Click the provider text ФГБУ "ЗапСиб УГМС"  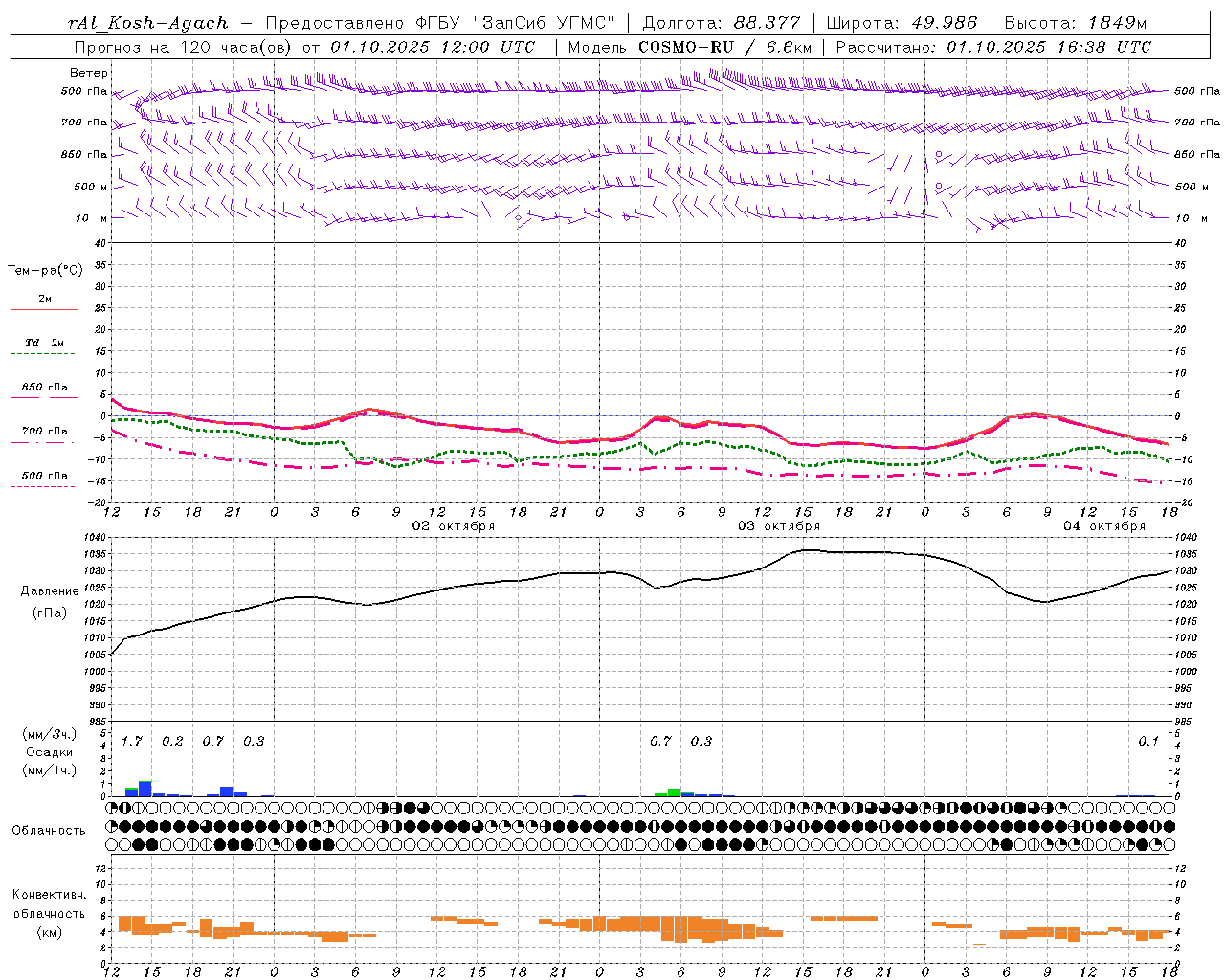(516, 23)
